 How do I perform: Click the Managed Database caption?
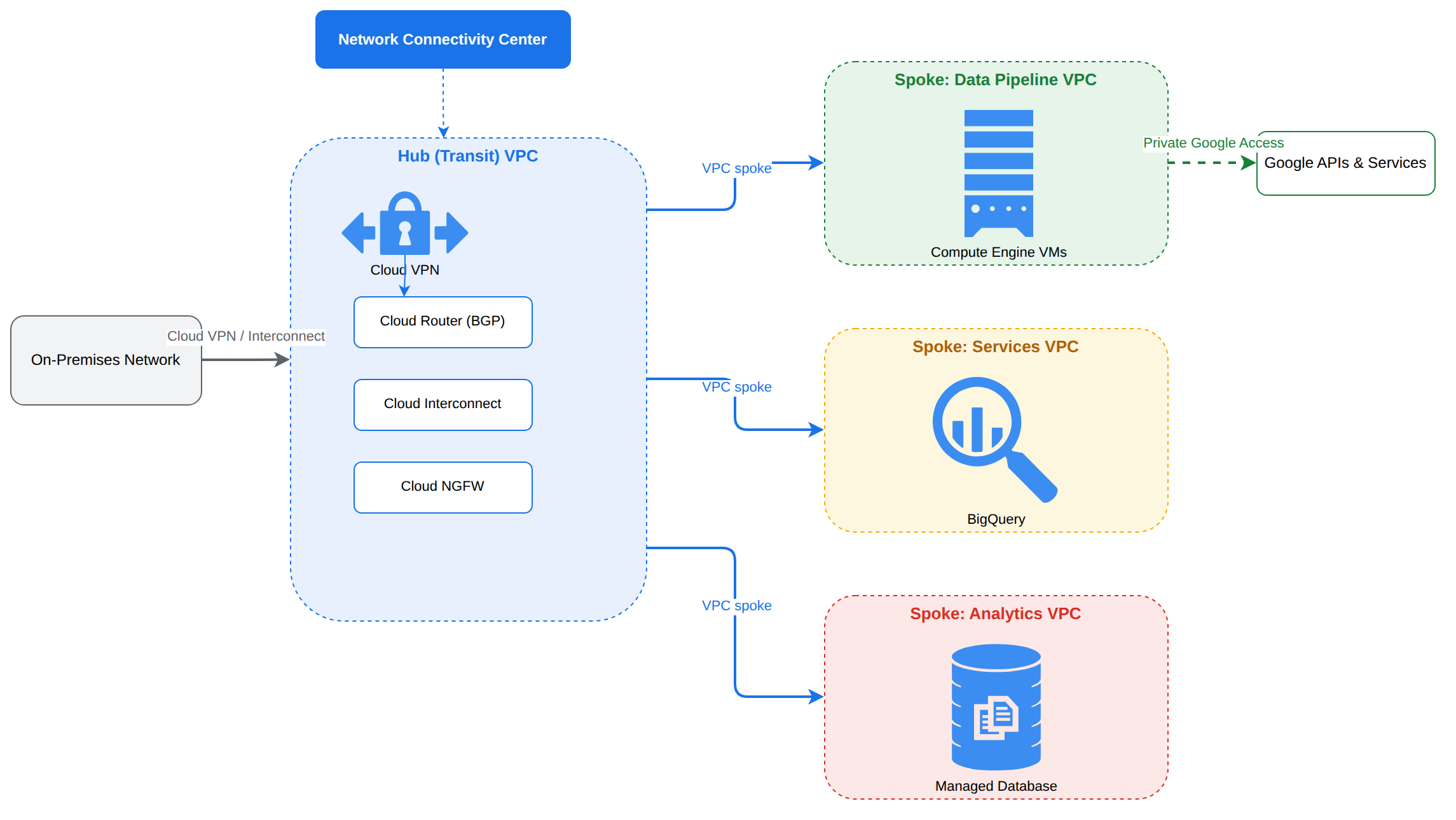click(x=996, y=786)
